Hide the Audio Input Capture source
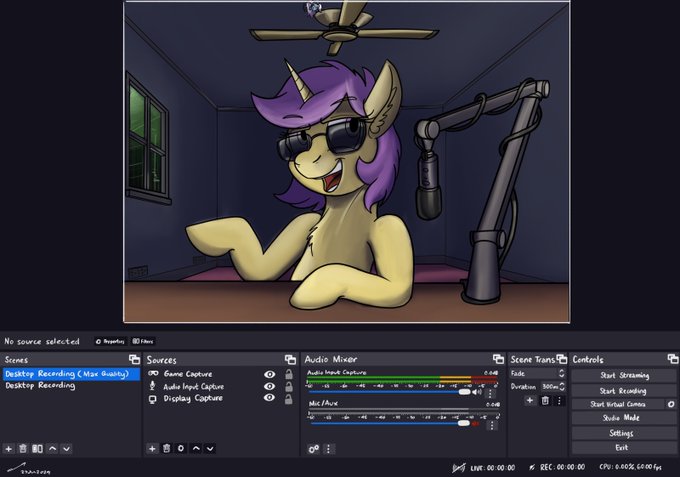Viewport: 680px width, 477px height. point(269,386)
